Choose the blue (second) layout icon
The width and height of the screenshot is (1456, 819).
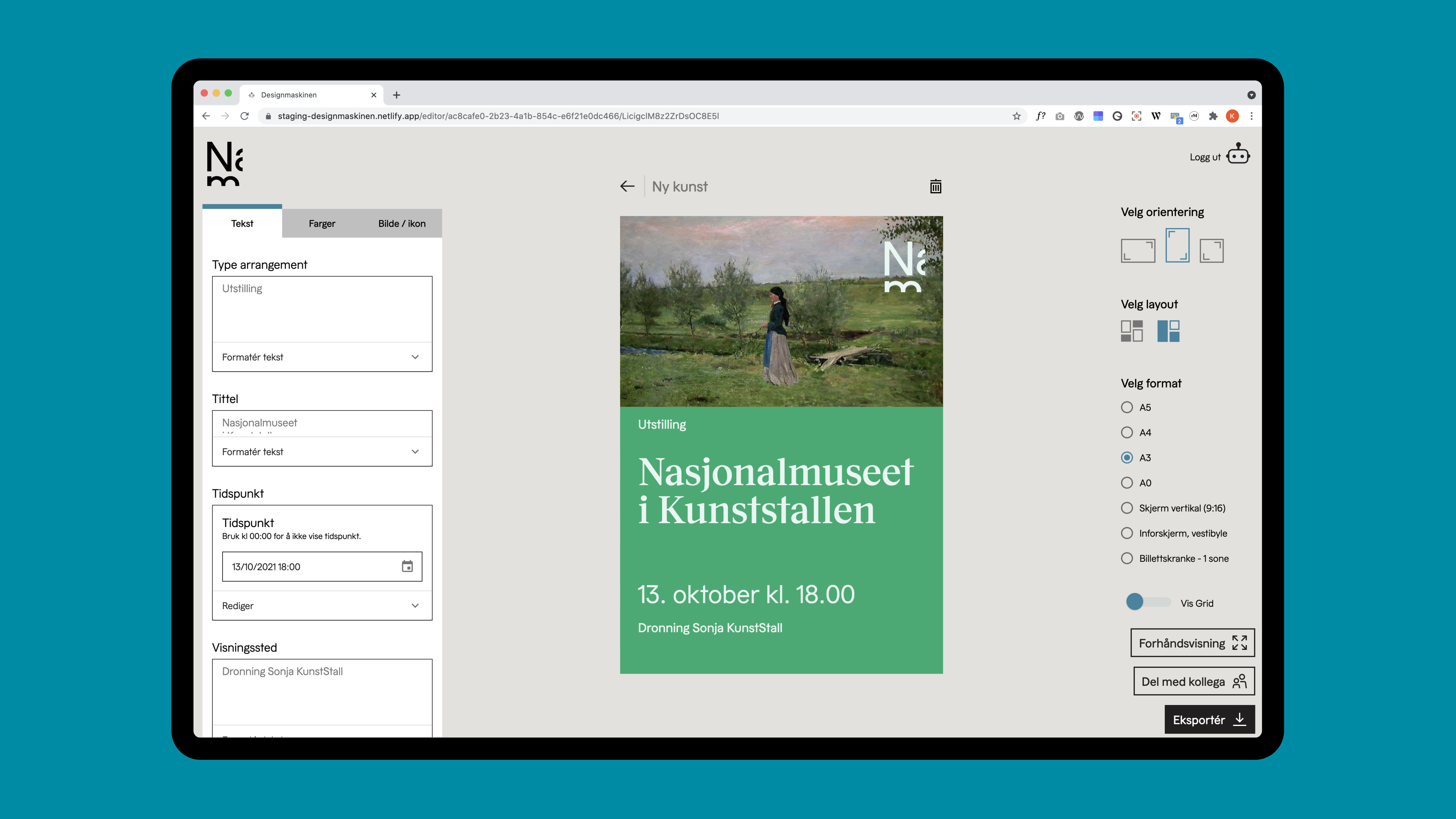tap(1168, 331)
